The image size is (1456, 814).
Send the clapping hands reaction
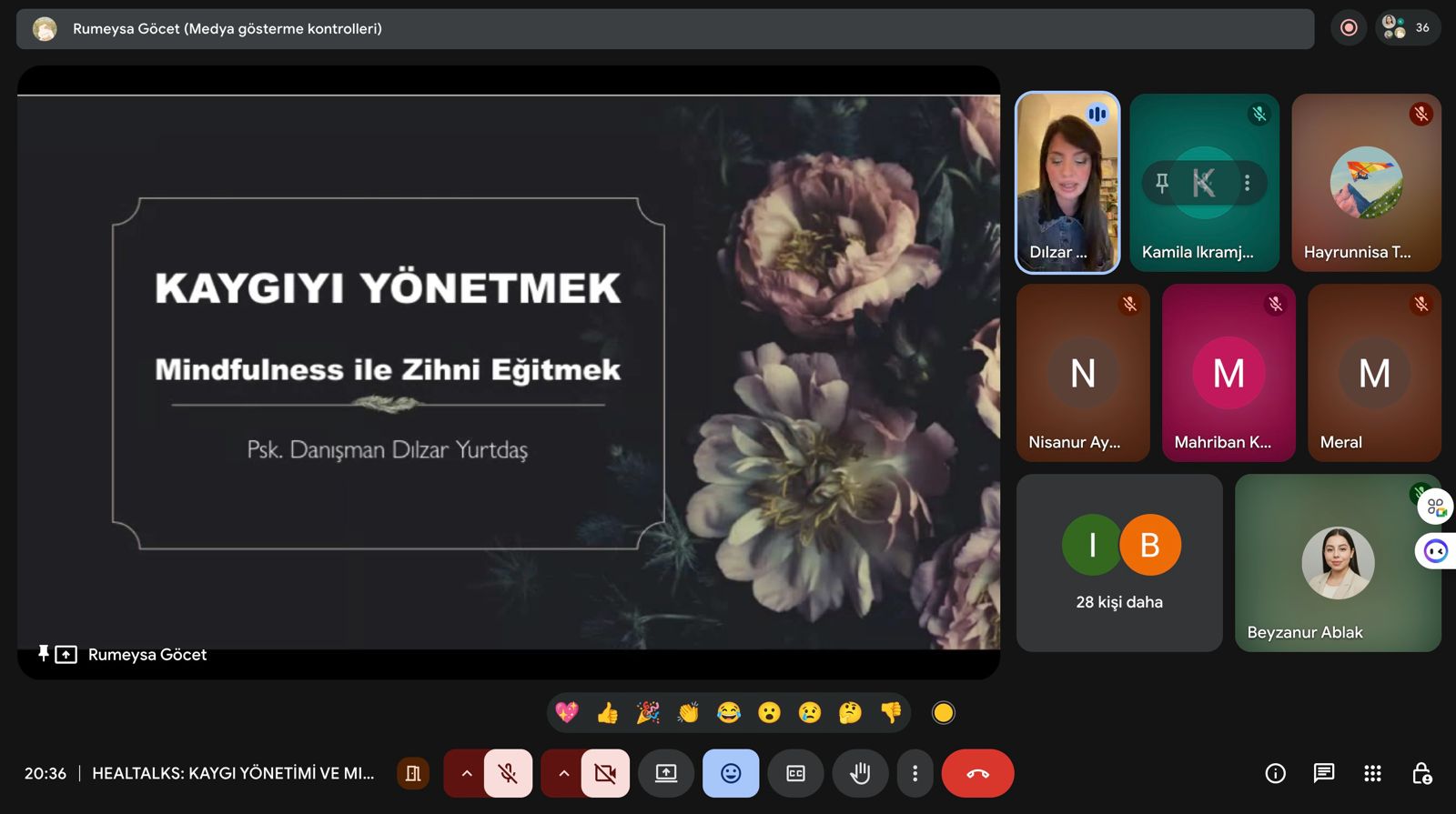[688, 713]
